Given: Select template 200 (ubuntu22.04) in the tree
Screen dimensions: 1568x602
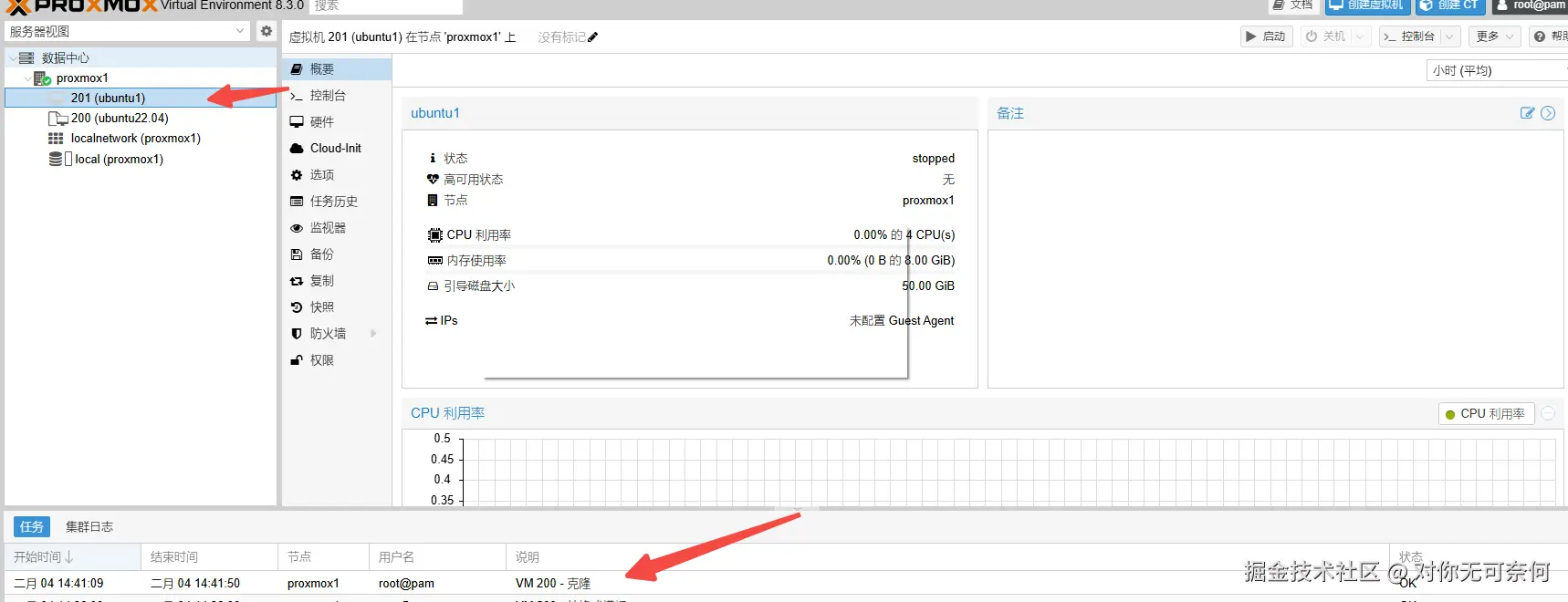Looking at the screenshot, I should [120, 119].
